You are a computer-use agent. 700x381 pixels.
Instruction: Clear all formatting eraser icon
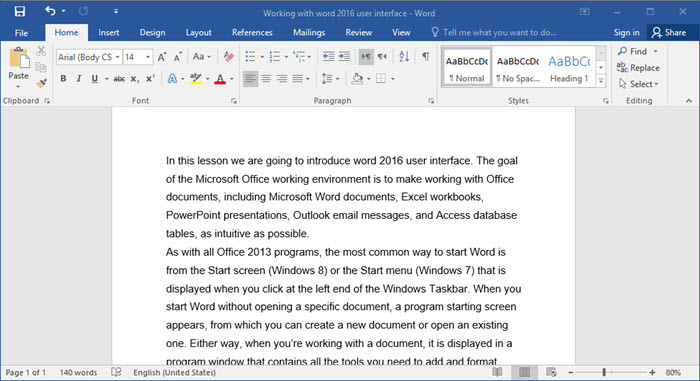(229, 57)
